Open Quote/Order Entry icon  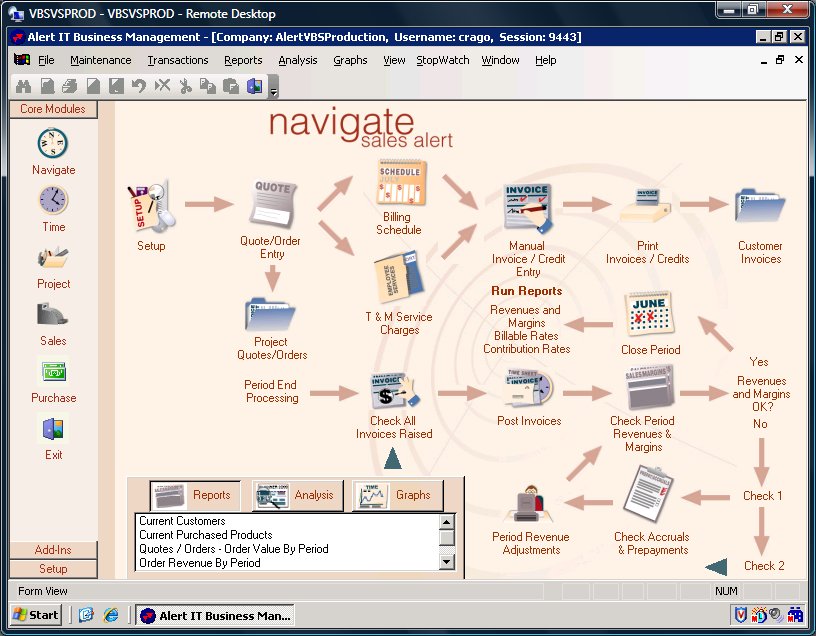[273, 204]
